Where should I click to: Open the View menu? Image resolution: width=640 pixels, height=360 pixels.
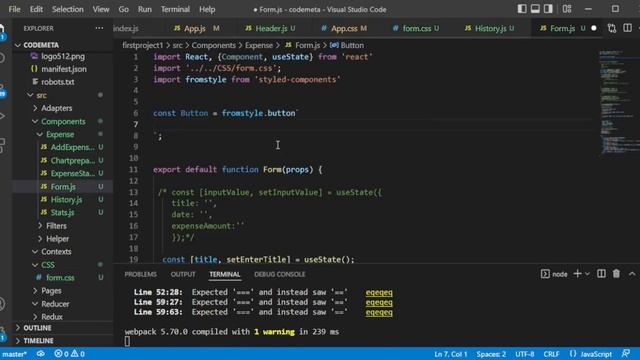(x=101, y=9)
